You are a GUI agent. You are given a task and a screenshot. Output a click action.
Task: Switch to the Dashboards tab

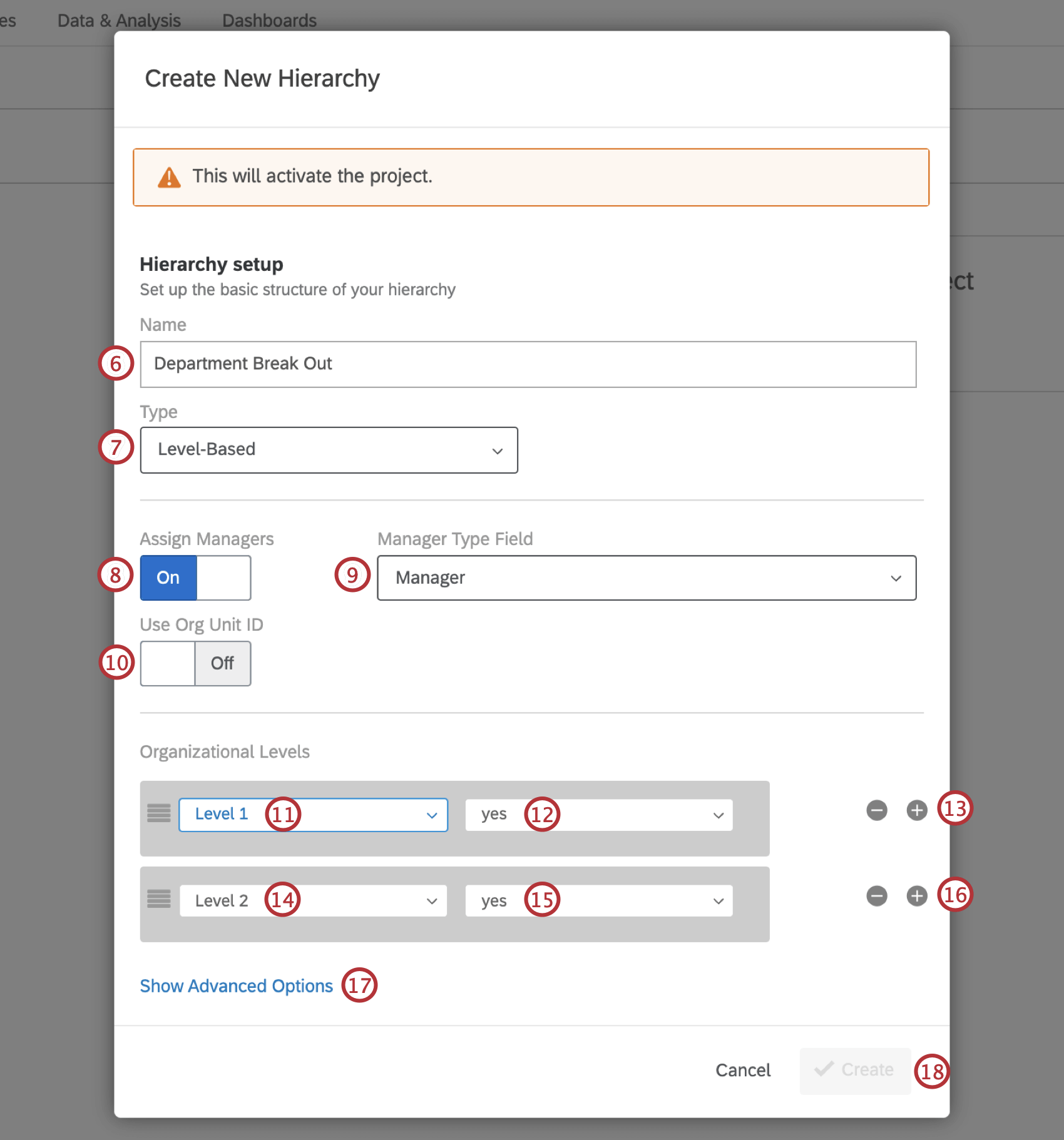(x=269, y=21)
